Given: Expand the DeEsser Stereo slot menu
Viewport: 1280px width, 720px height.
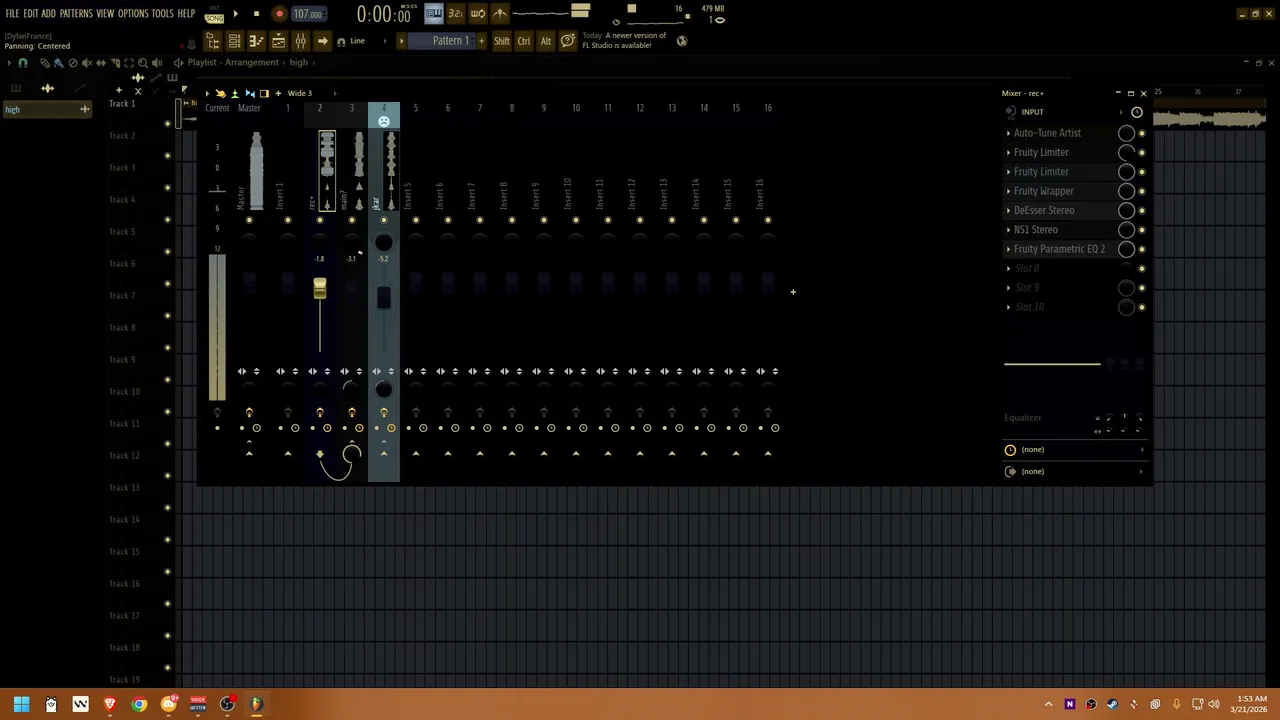Looking at the screenshot, I should [1008, 210].
